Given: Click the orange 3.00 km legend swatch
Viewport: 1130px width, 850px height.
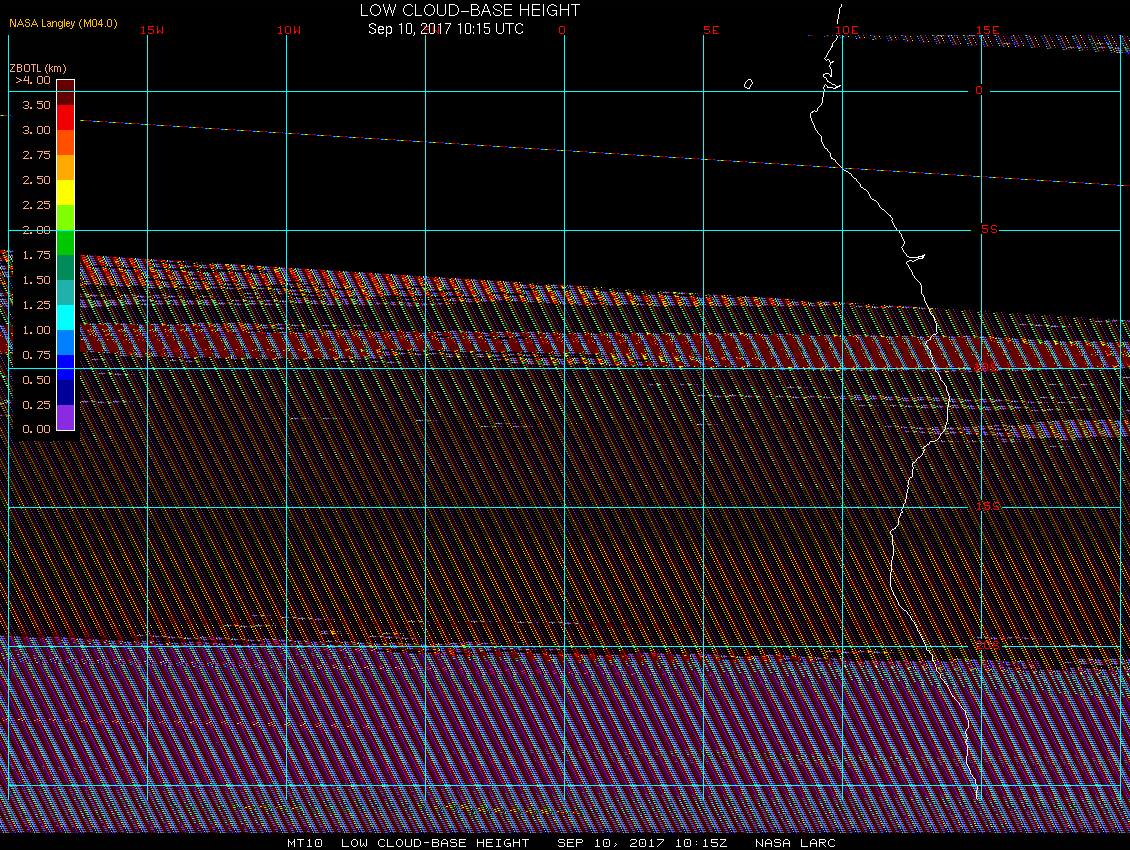Looking at the screenshot, I should 66,142.
